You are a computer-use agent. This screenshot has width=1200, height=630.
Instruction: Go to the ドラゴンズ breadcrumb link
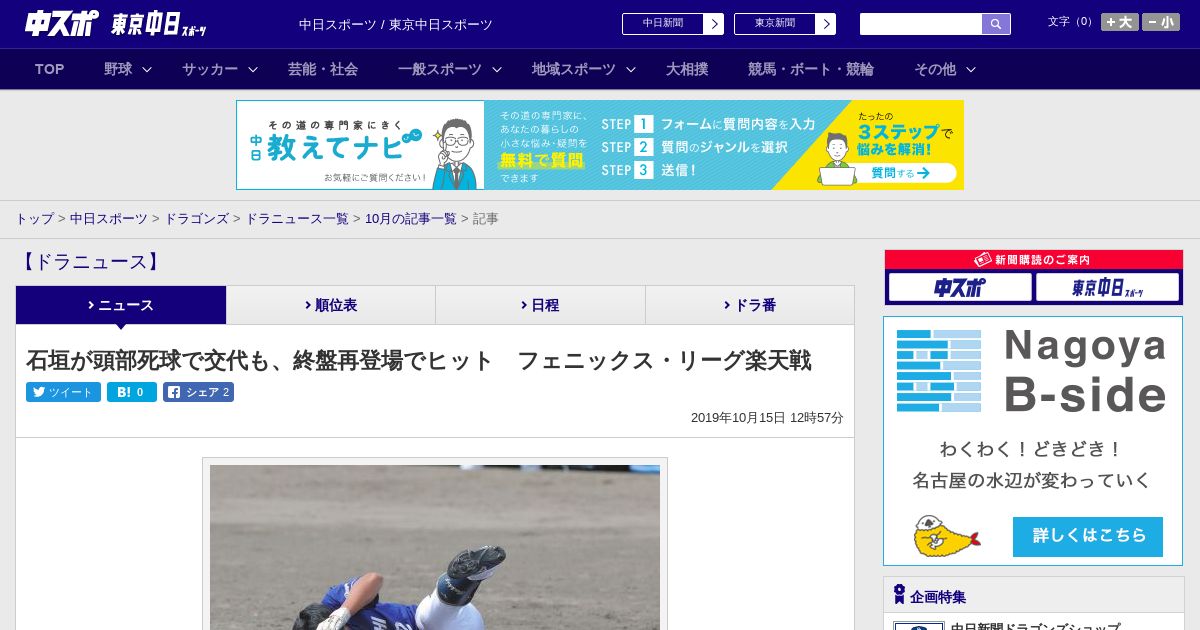pos(197,218)
